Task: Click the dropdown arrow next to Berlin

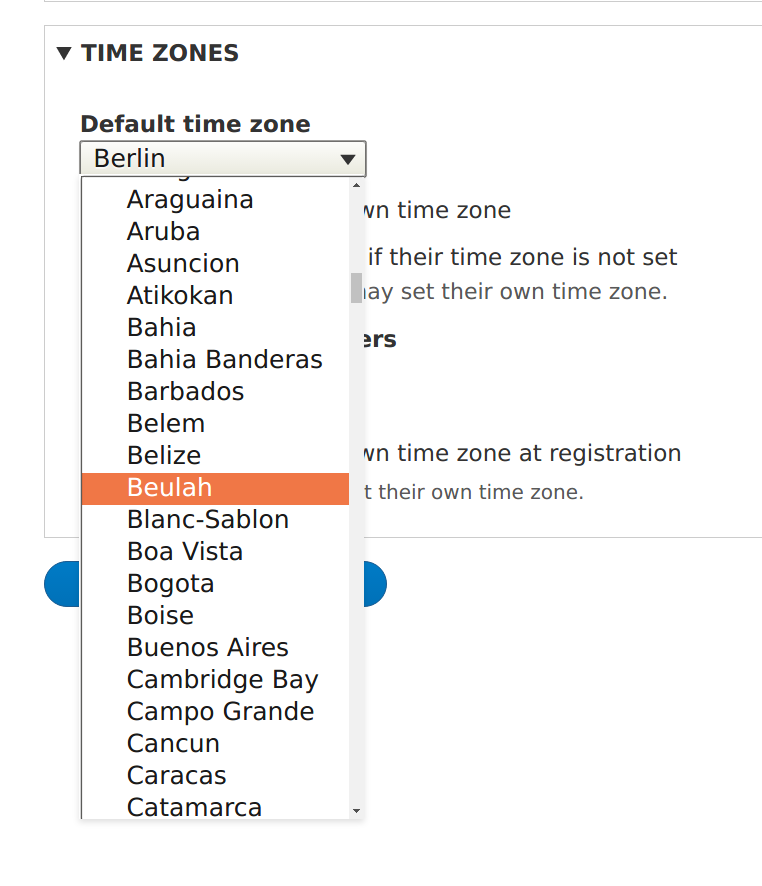Action: [x=348, y=158]
